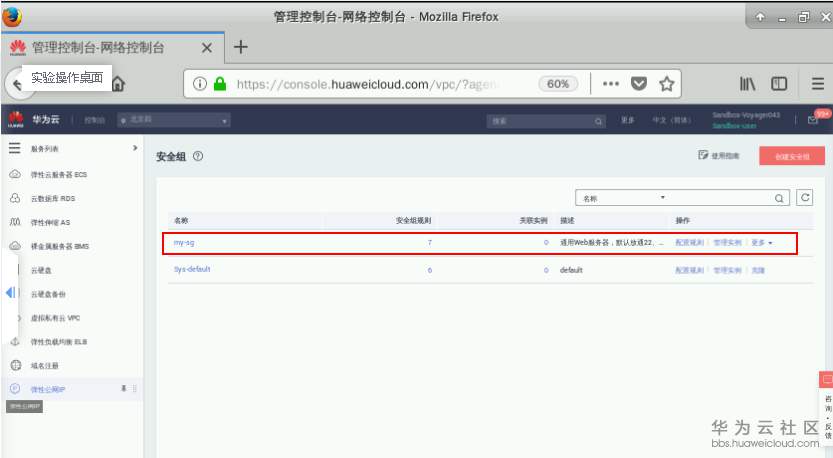Toggle the Firefox sidebar view icon
This screenshot has height=458, width=833.
779,83
